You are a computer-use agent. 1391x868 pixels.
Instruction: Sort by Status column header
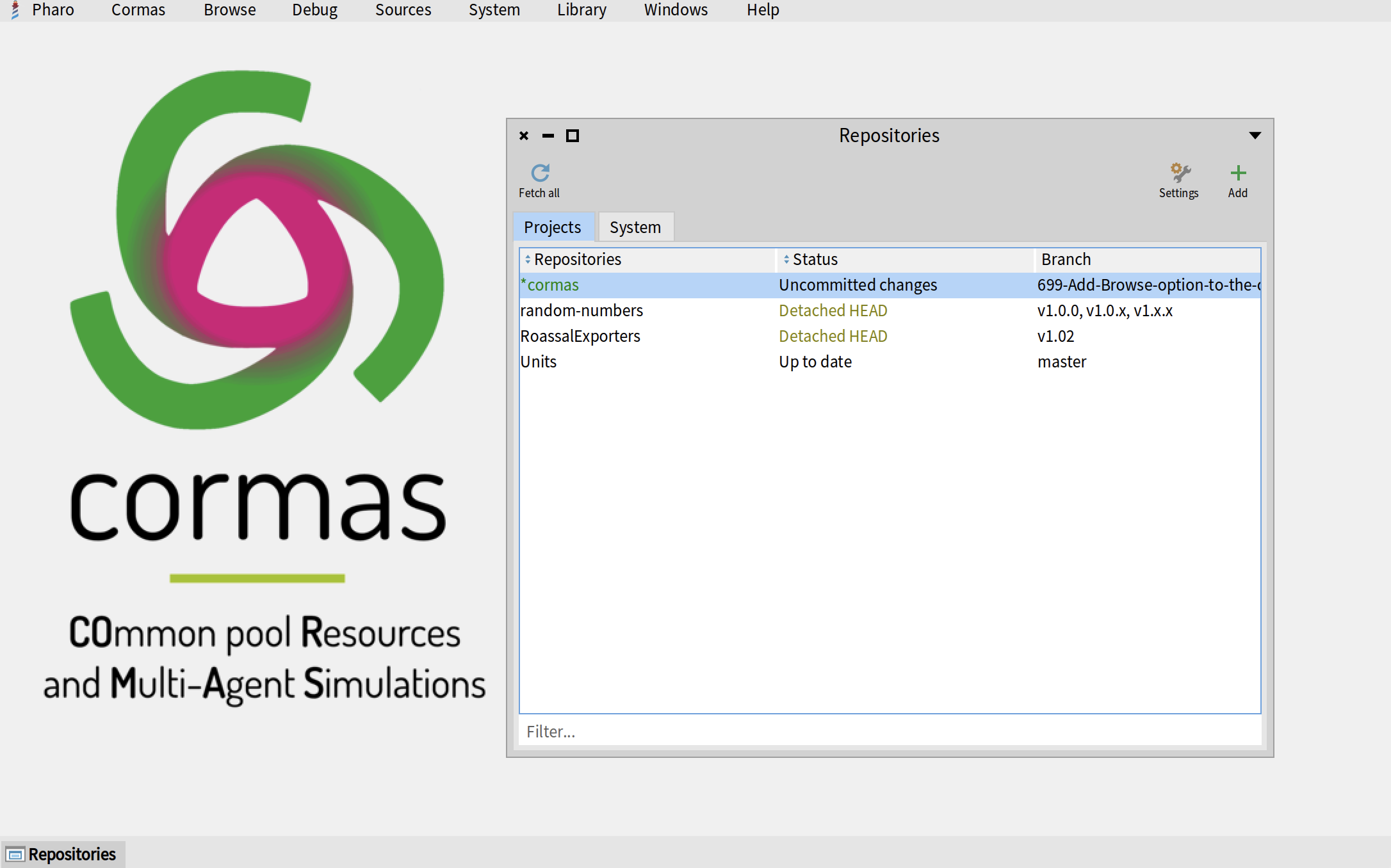[x=815, y=259]
